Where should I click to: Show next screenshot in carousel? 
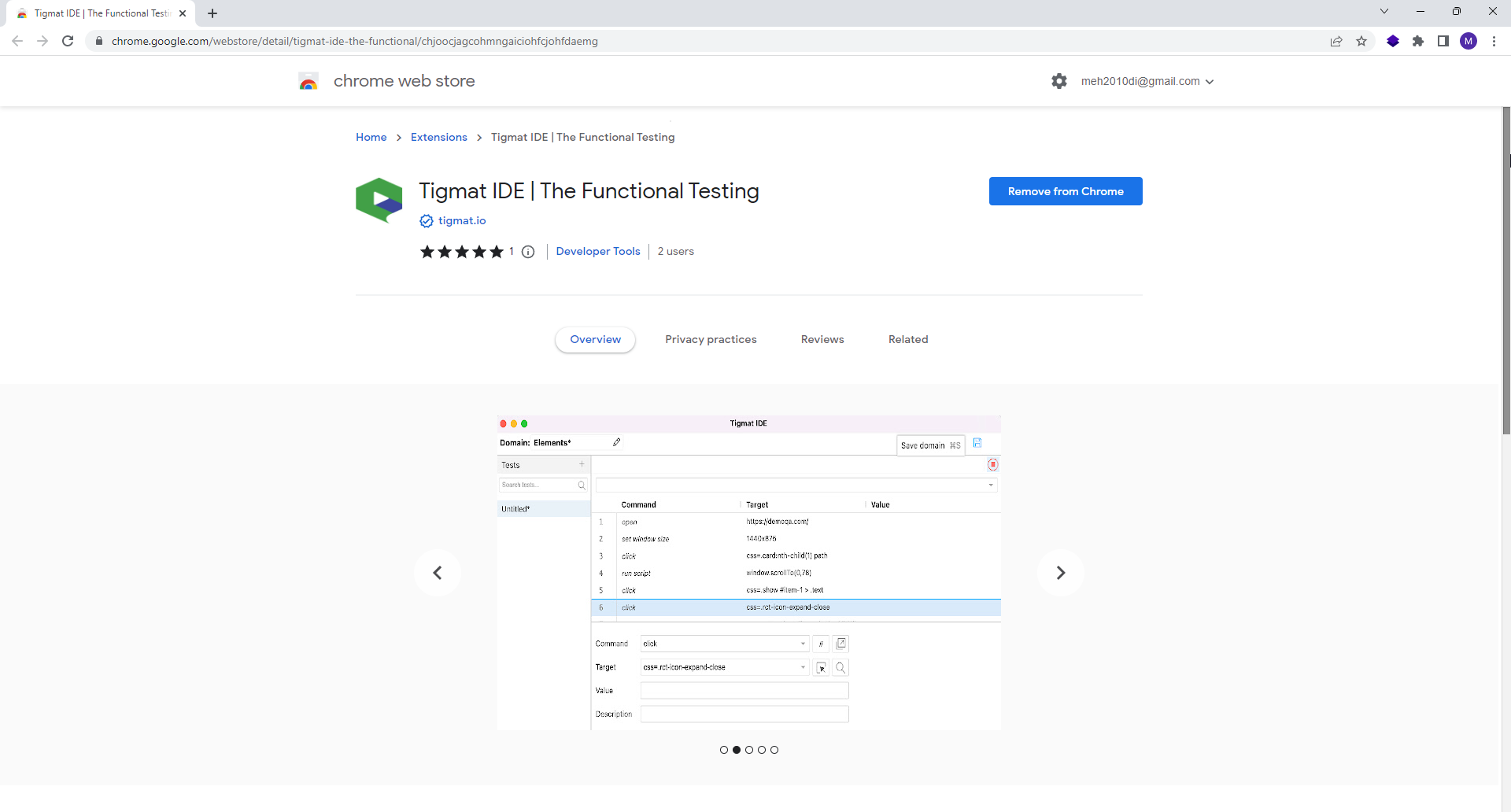click(1061, 573)
